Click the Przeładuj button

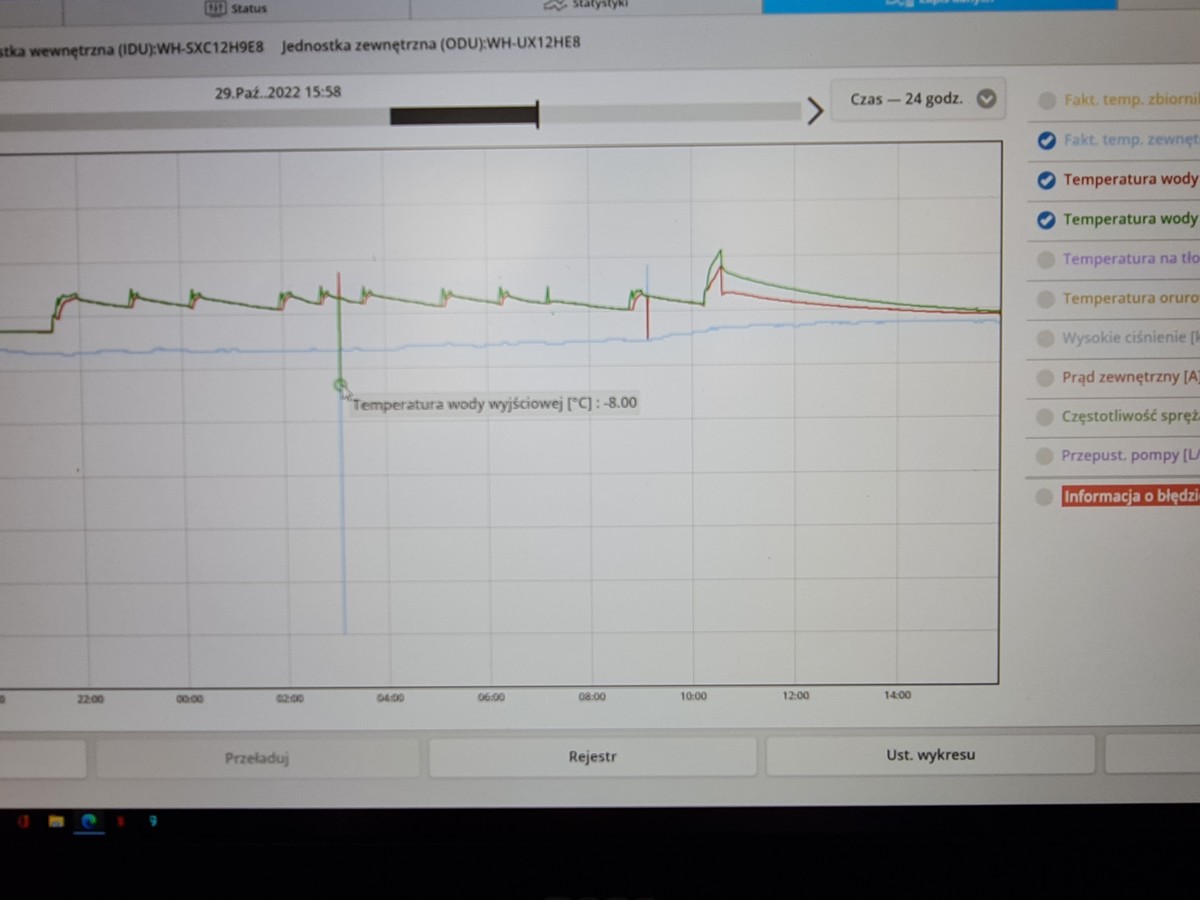(257, 758)
